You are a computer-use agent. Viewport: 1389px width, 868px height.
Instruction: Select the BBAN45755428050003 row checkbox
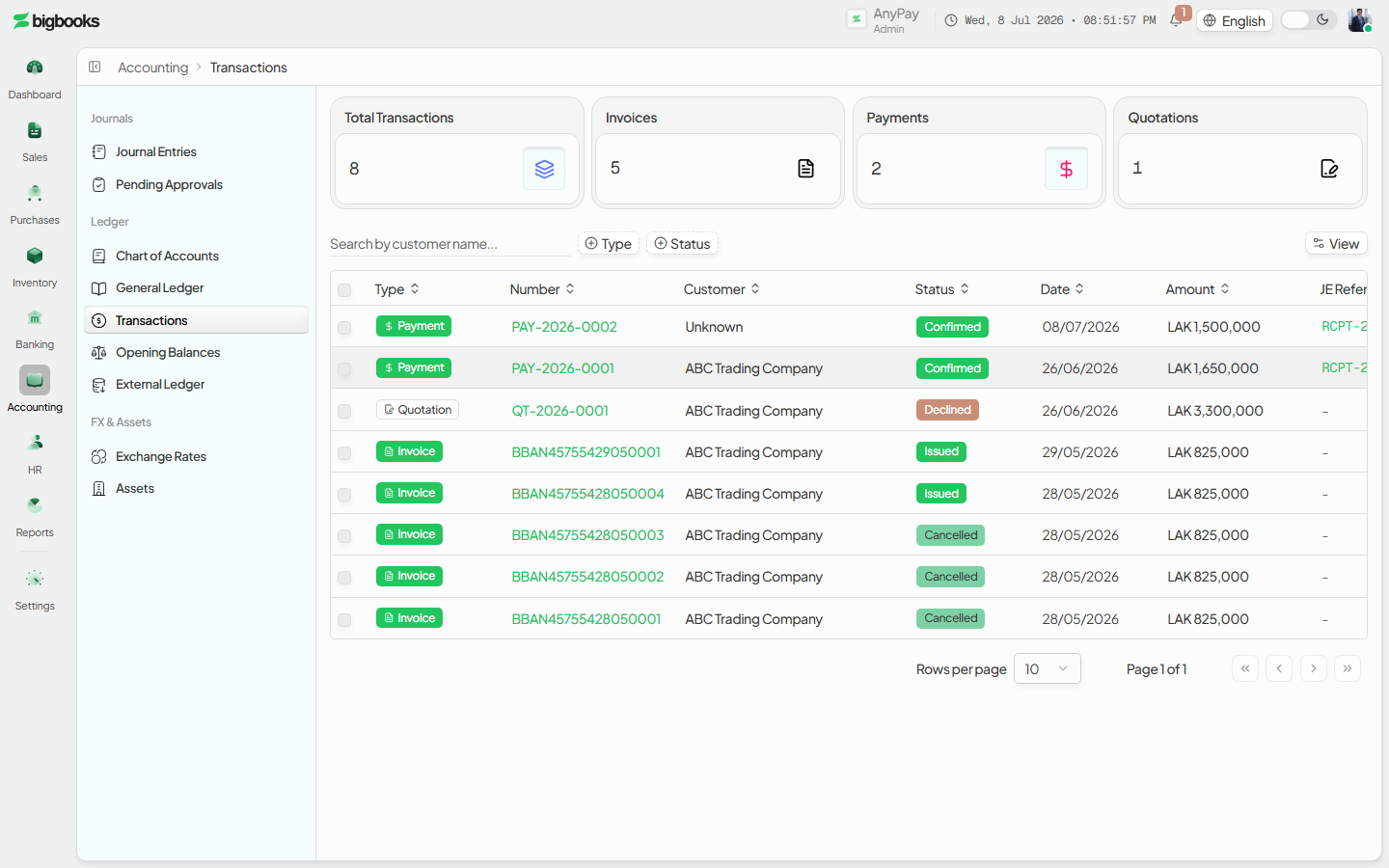[344, 536]
